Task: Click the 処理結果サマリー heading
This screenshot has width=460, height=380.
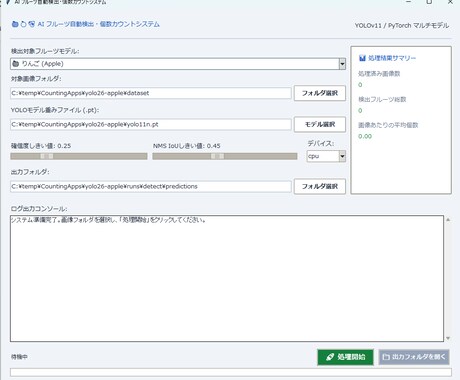Action: (392, 58)
